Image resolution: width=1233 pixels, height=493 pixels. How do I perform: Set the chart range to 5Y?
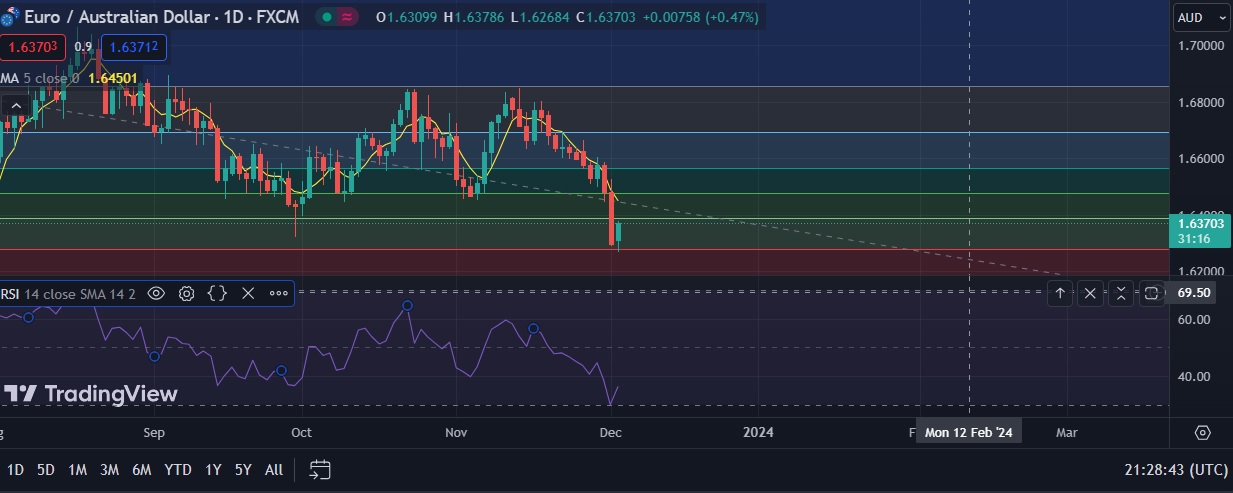pyautogui.click(x=243, y=470)
